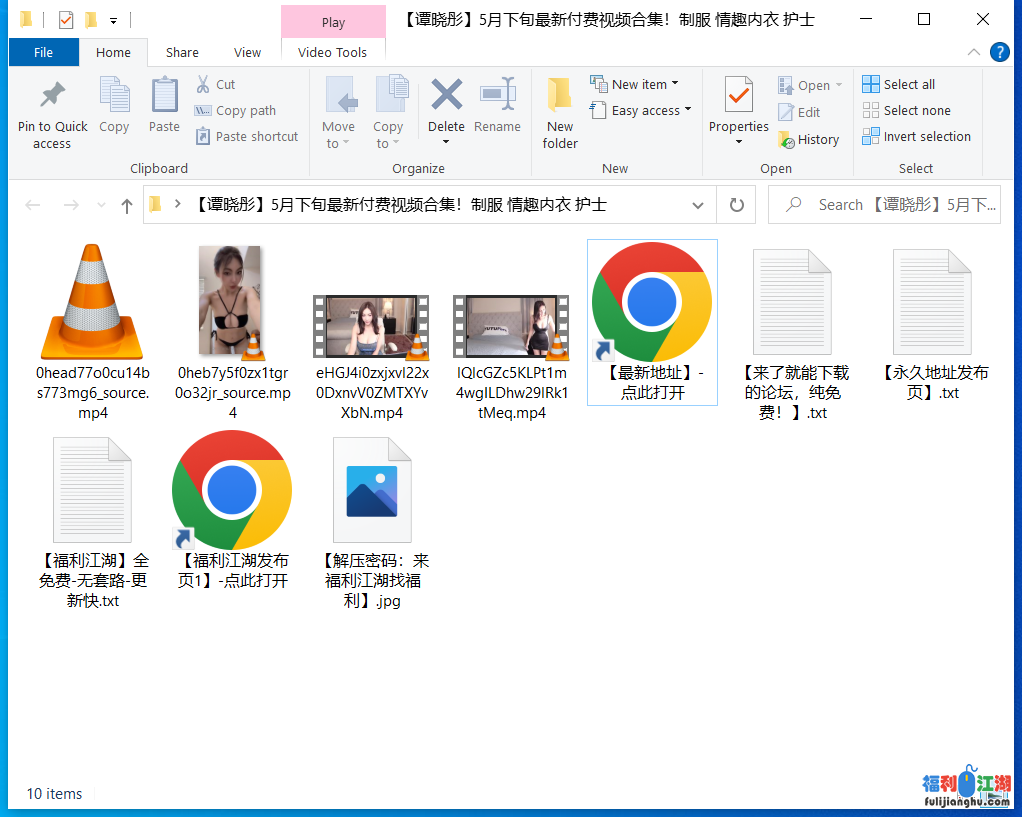The height and width of the screenshot is (817, 1022).
Task: Click the Rename icon in Organize group
Action: [x=497, y=95]
